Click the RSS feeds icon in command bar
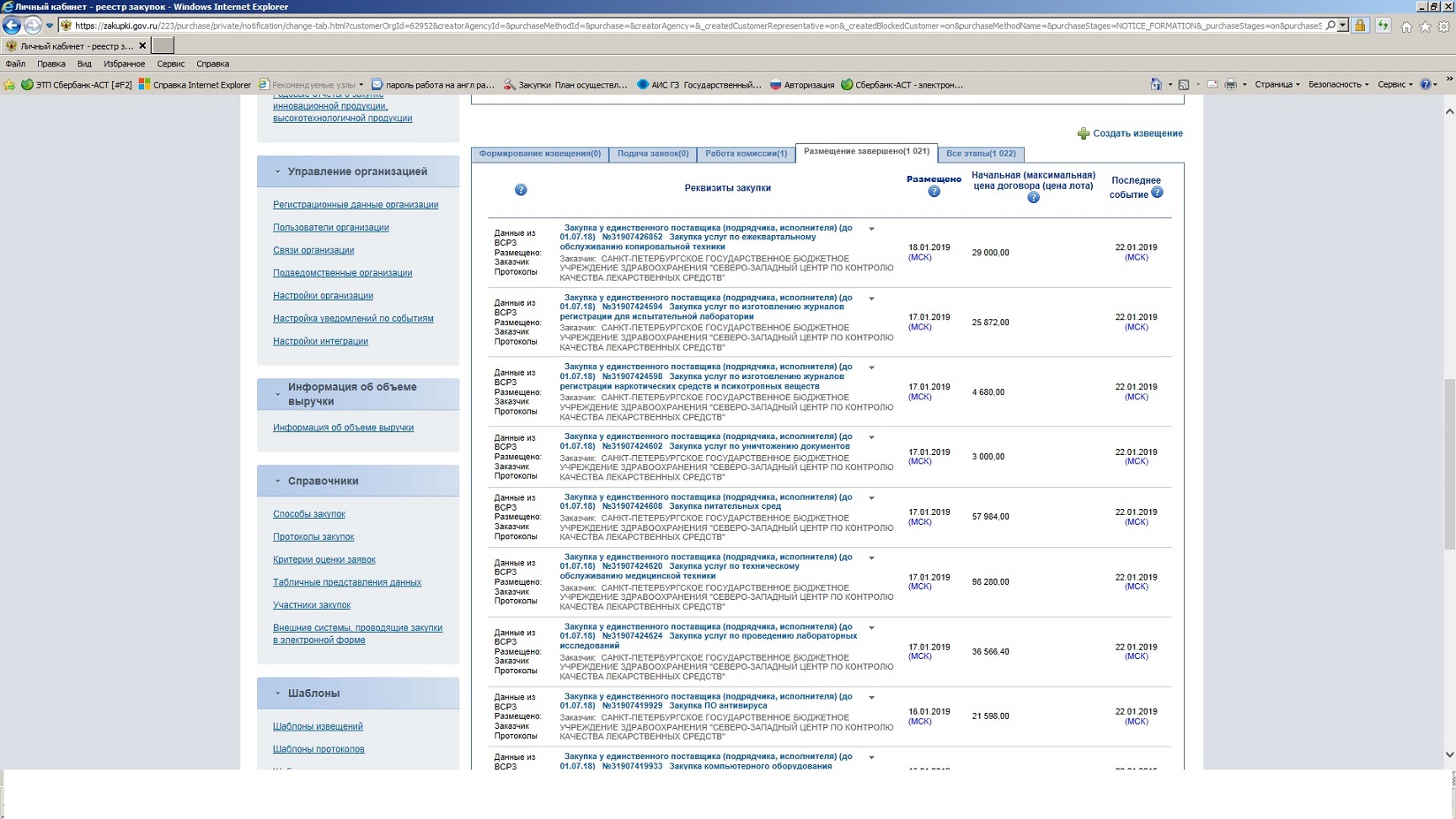 pos(1184,84)
